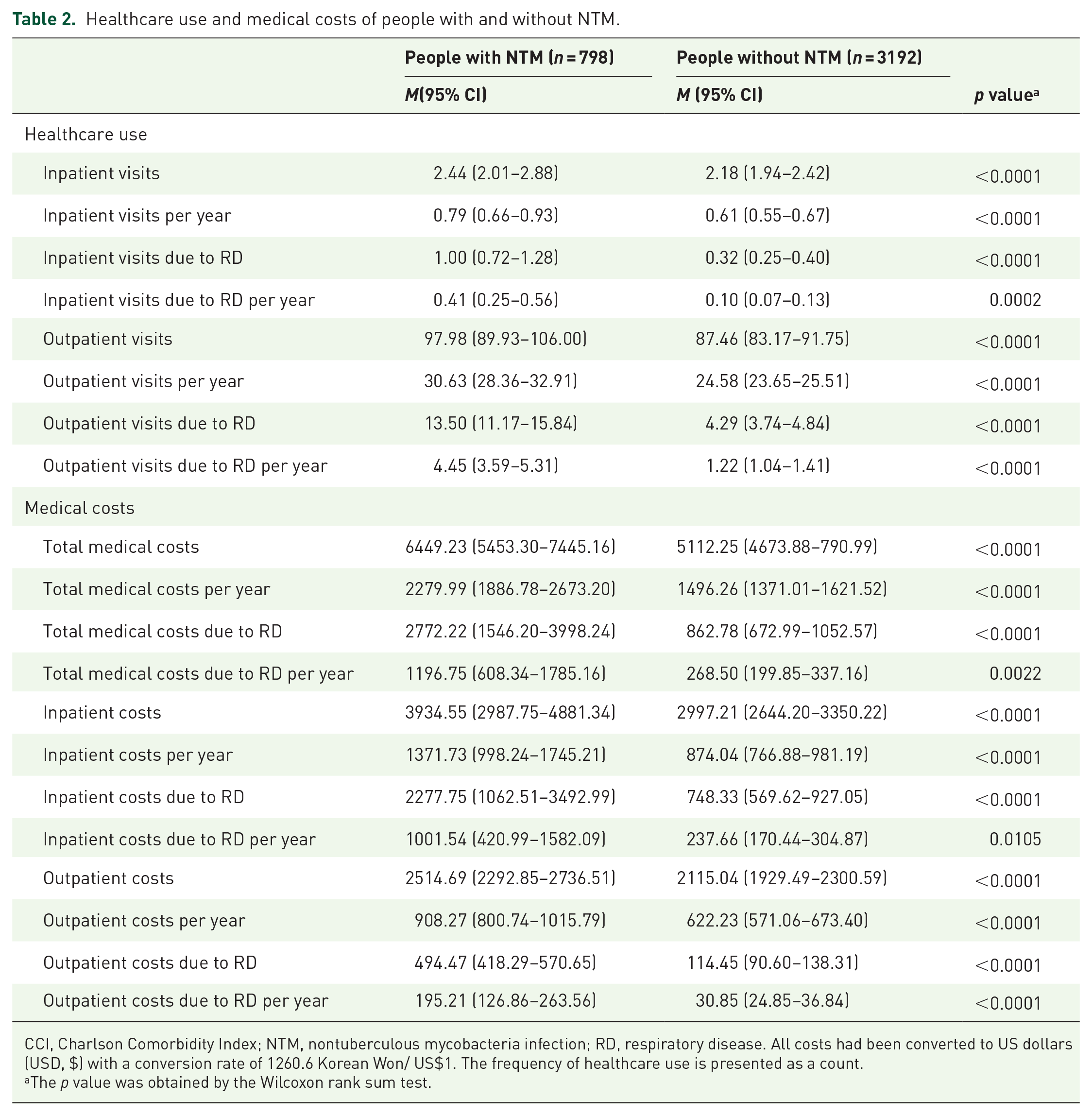Viewport: 1092px width, 1116px height.
Task: Click the 0.0105 p value cell
Action: [x=1015, y=839]
